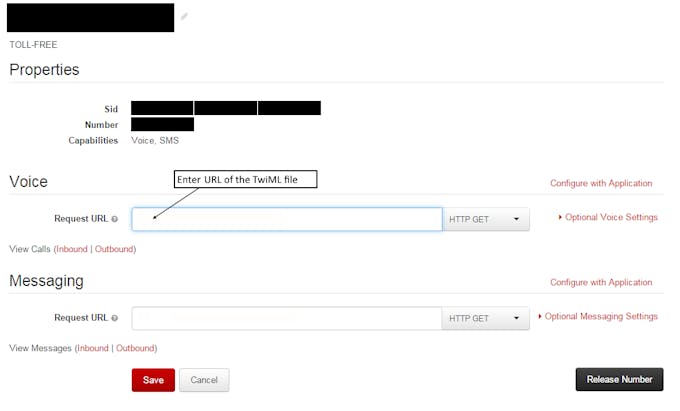
Task: Open the Messaging HTTP GET method dropdown
Action: 486,318
